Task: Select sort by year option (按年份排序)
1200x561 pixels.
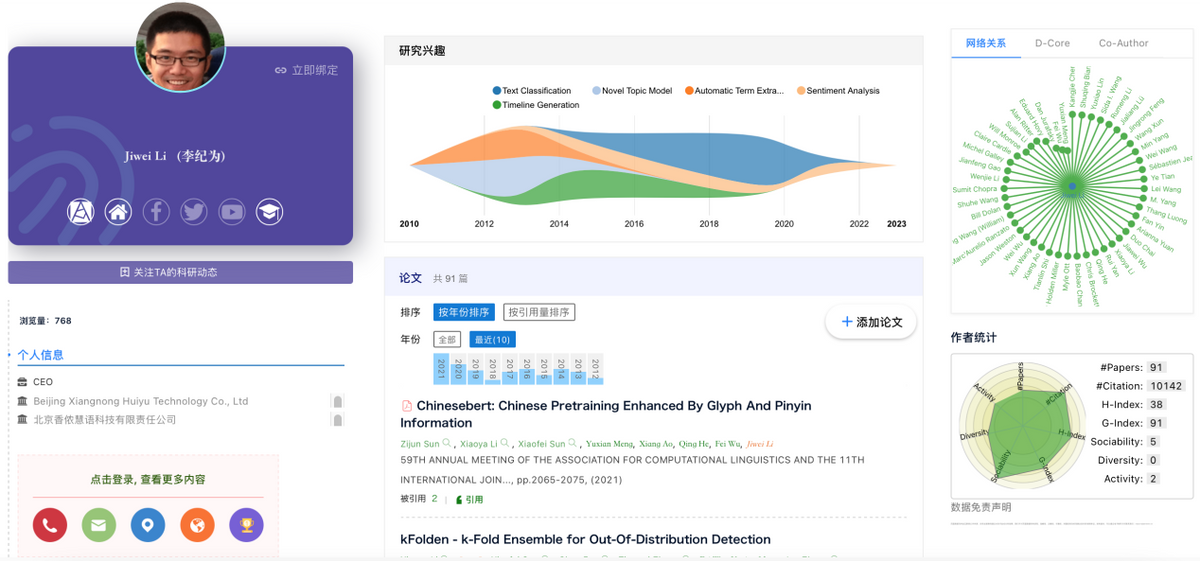Action: click(x=464, y=312)
